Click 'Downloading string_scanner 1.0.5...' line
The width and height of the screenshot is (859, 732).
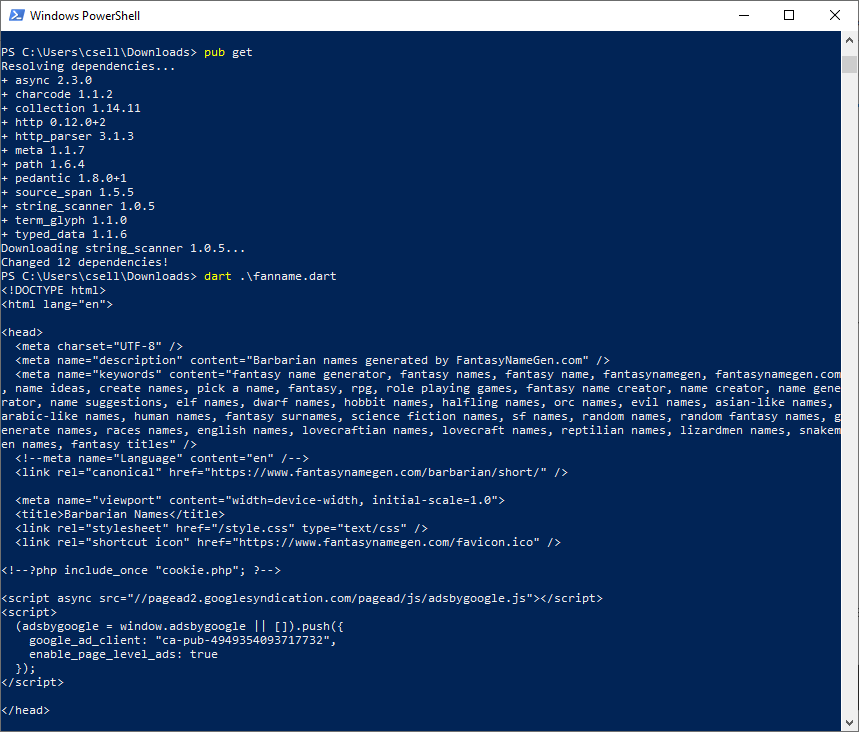click(x=123, y=249)
